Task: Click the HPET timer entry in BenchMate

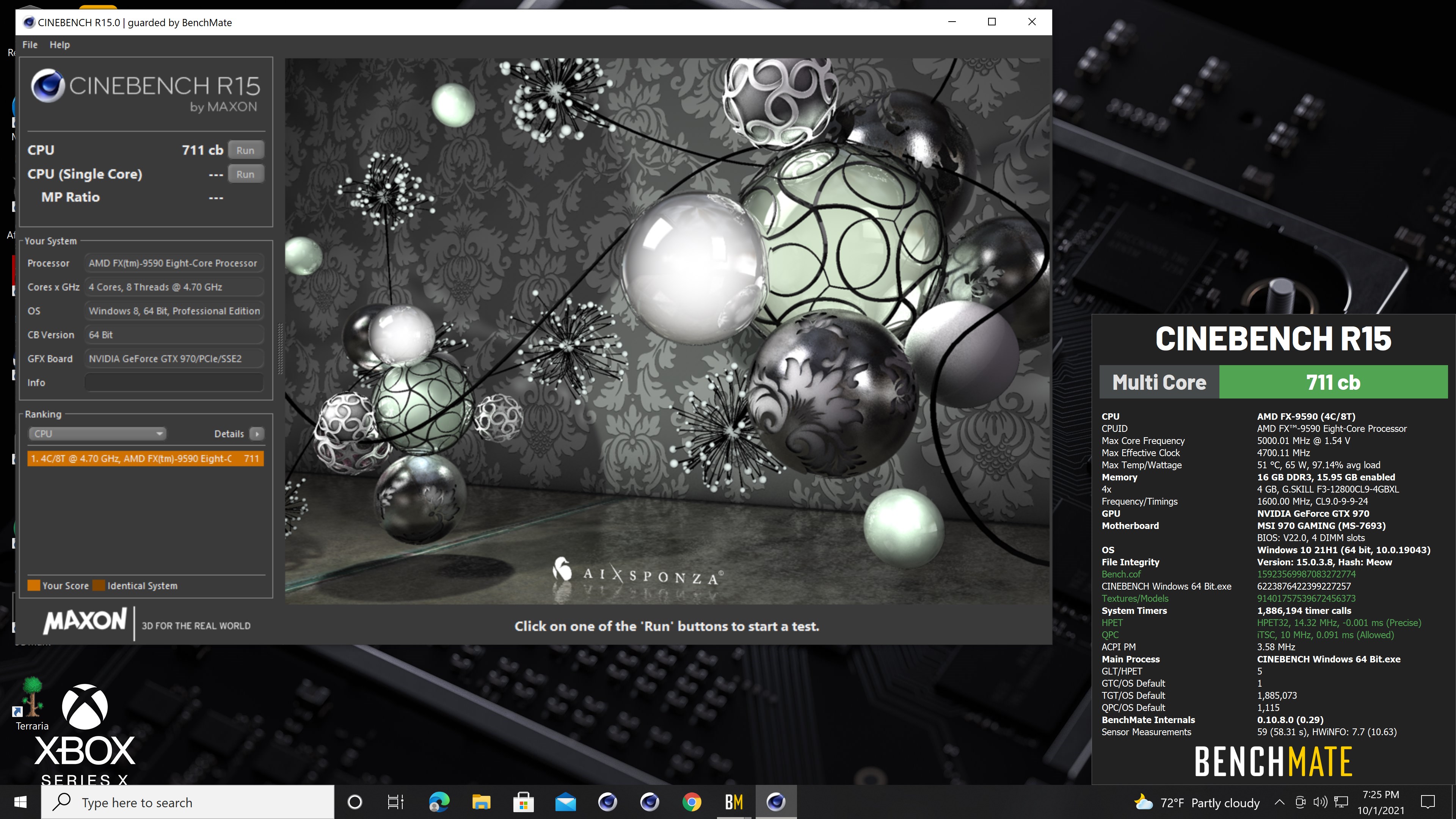Action: [x=1112, y=623]
